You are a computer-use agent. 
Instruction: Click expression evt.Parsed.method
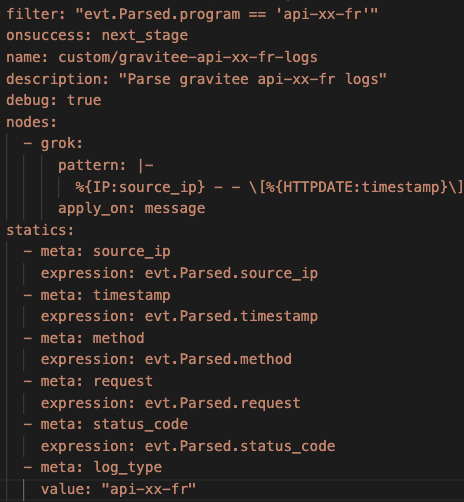click(166, 359)
